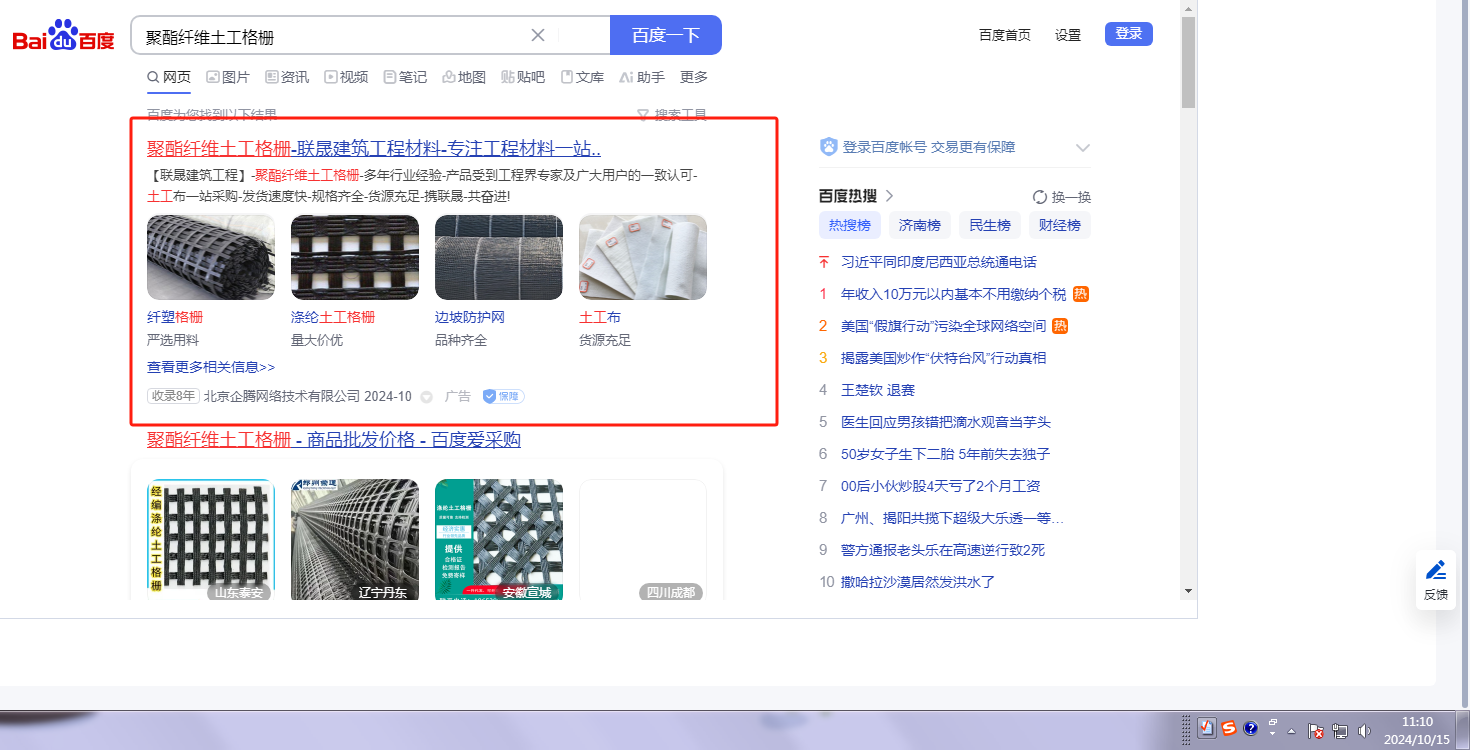Open the 山东泰安 product image
The height and width of the screenshot is (750, 1470).
coord(211,540)
